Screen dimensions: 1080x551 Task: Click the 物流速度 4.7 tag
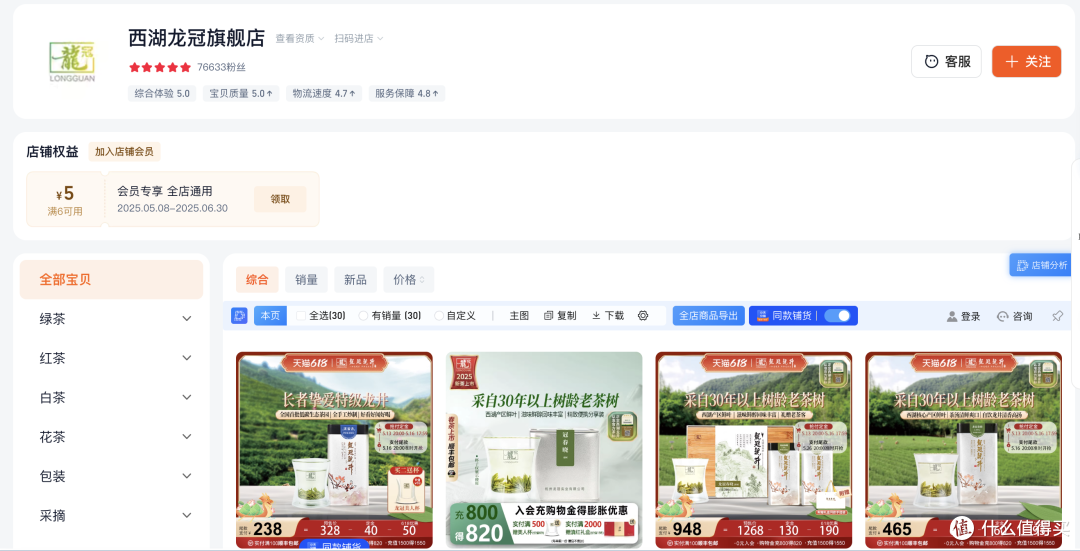point(324,93)
